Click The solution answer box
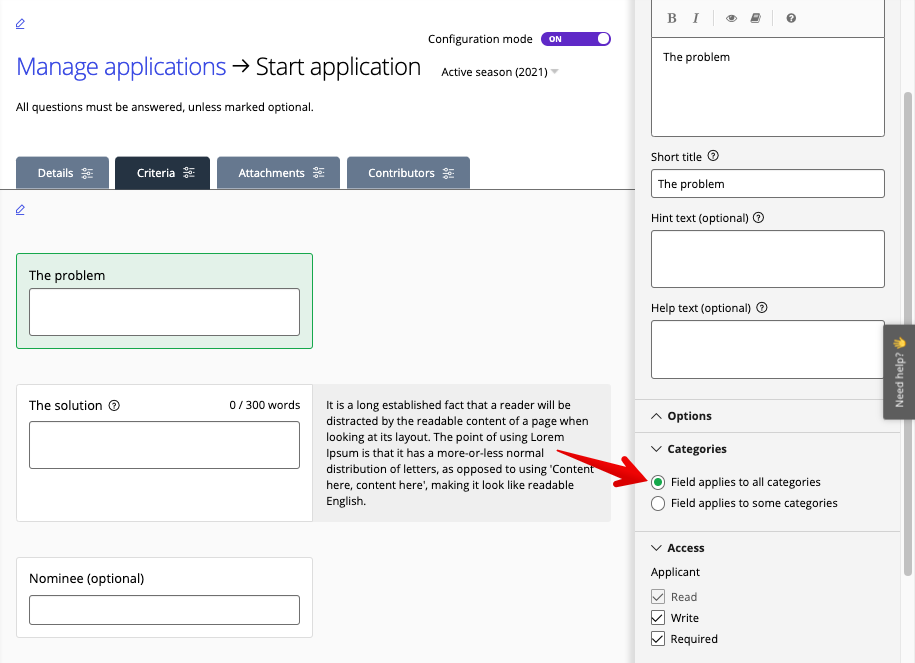This screenshot has width=915, height=663. pos(165,445)
